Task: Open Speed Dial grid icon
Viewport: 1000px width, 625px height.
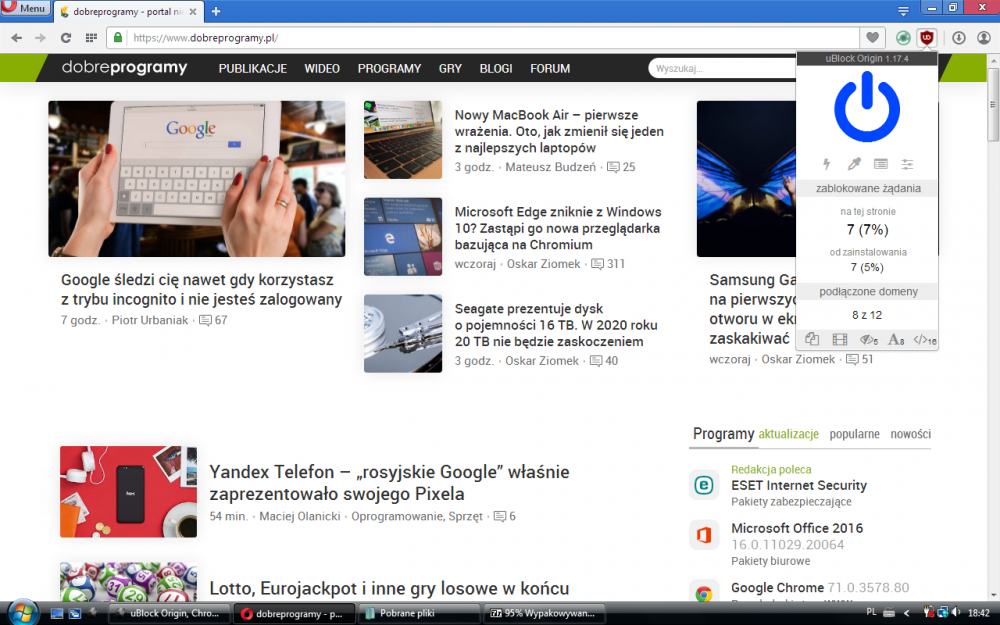Action: (x=91, y=38)
